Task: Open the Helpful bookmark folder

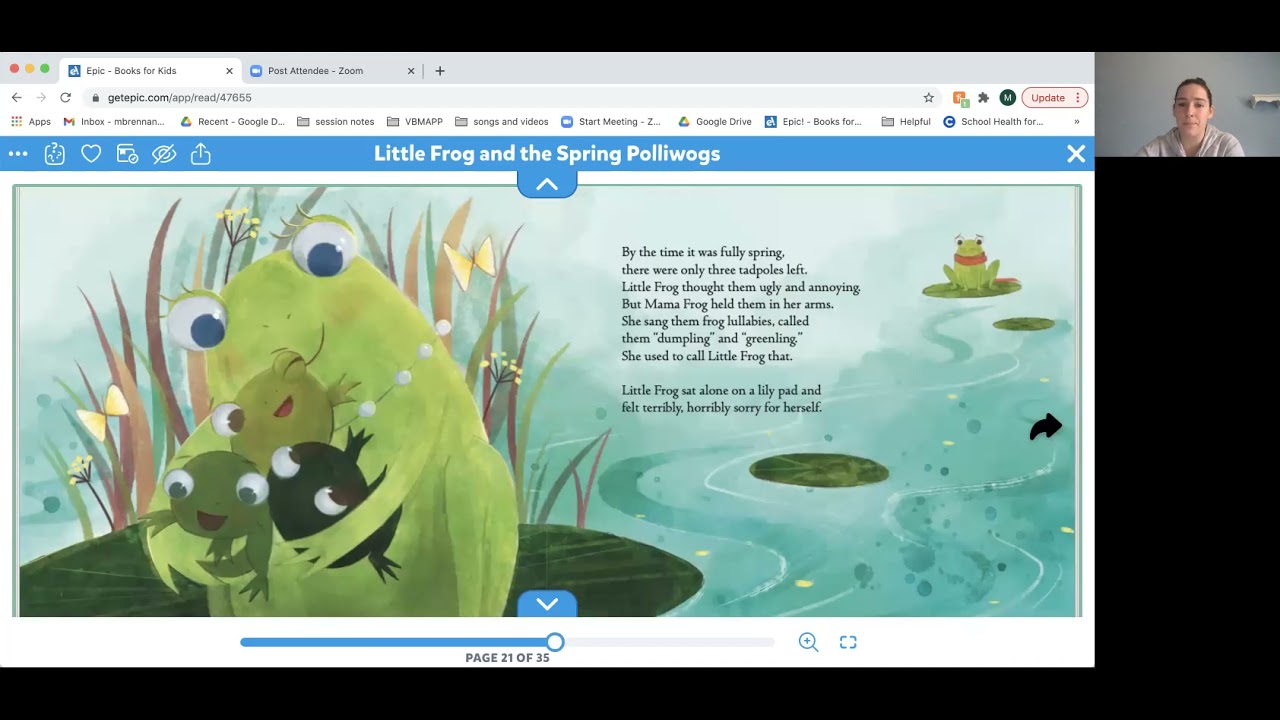Action: (906, 122)
